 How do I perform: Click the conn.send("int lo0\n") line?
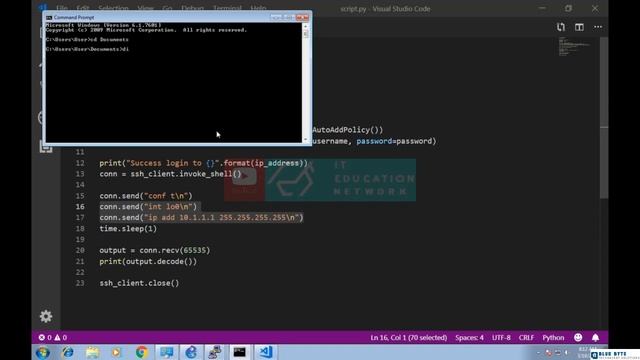pyautogui.click(x=148, y=207)
